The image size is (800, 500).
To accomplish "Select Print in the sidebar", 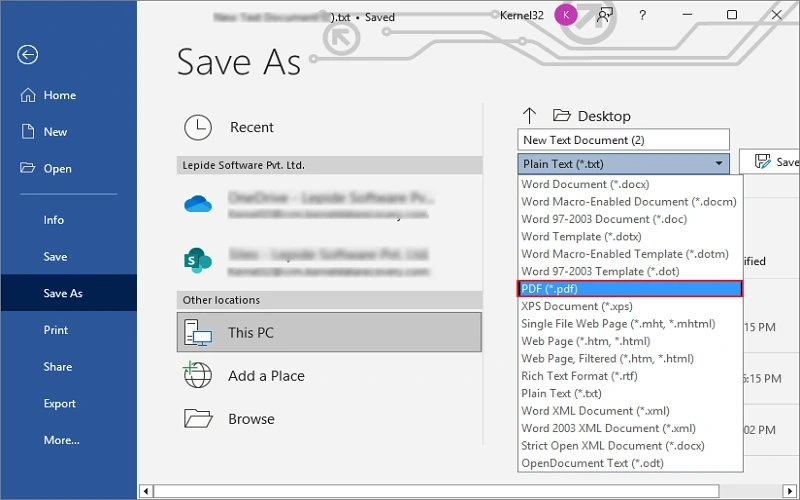I will pyautogui.click(x=69, y=330).
